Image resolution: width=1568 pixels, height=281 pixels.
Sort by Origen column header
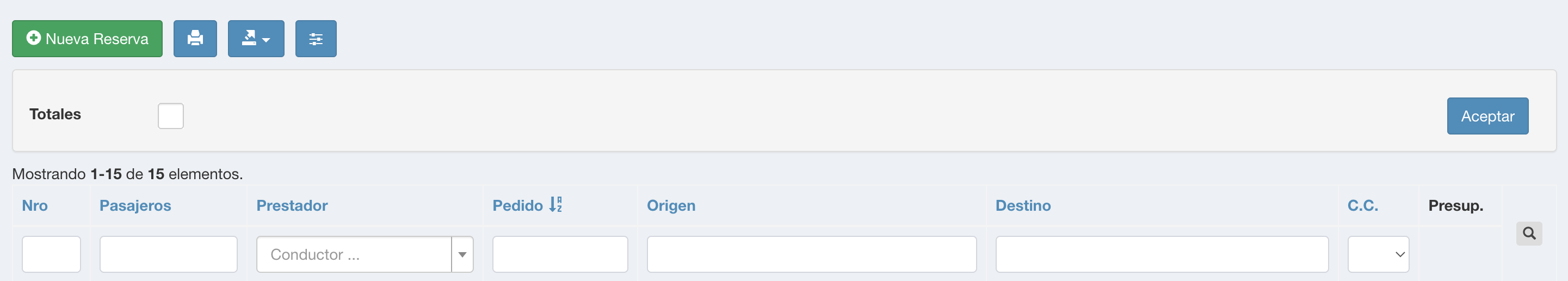pos(671,205)
